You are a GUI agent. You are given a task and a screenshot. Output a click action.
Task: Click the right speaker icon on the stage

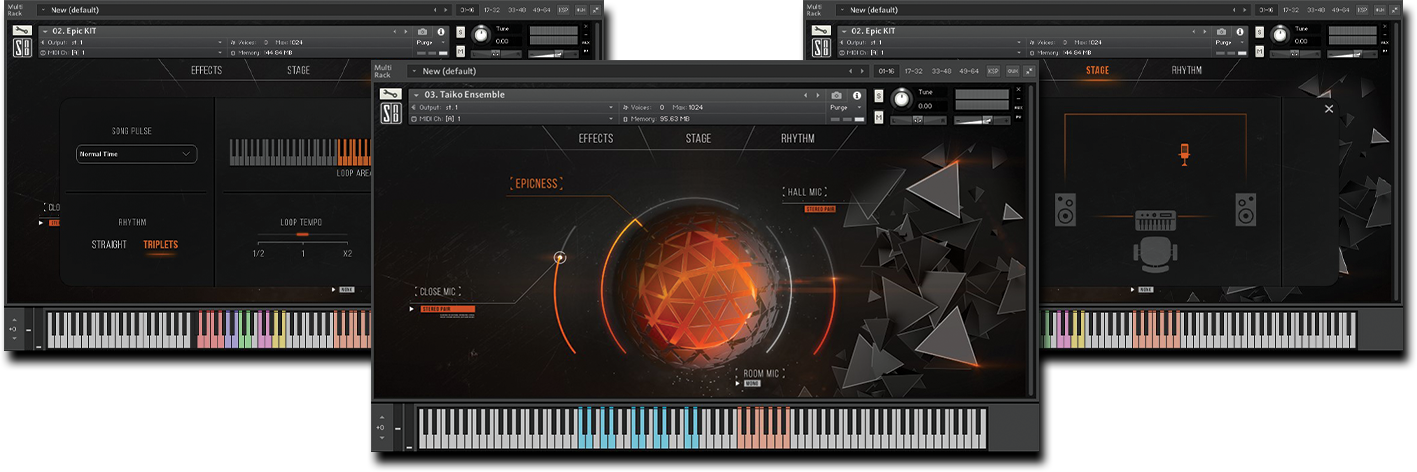(1245, 210)
